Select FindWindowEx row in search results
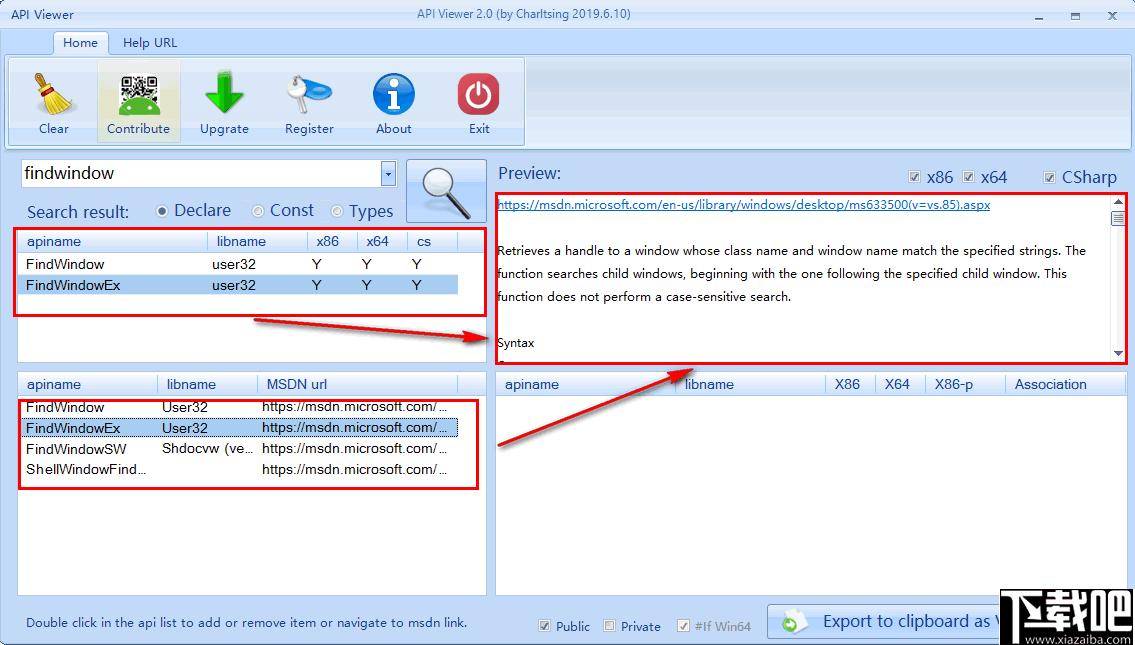The width and height of the screenshot is (1135, 645). coord(239,285)
